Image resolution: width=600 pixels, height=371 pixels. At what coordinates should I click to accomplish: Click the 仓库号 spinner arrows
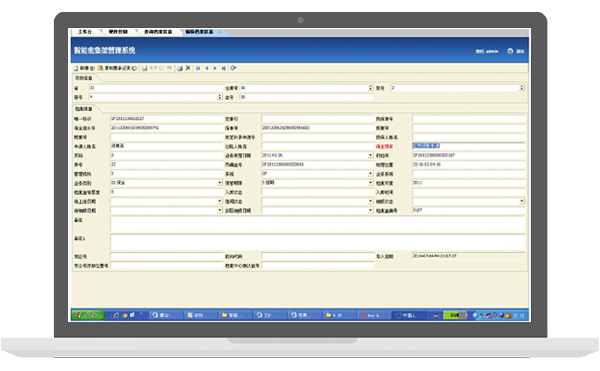coord(370,88)
